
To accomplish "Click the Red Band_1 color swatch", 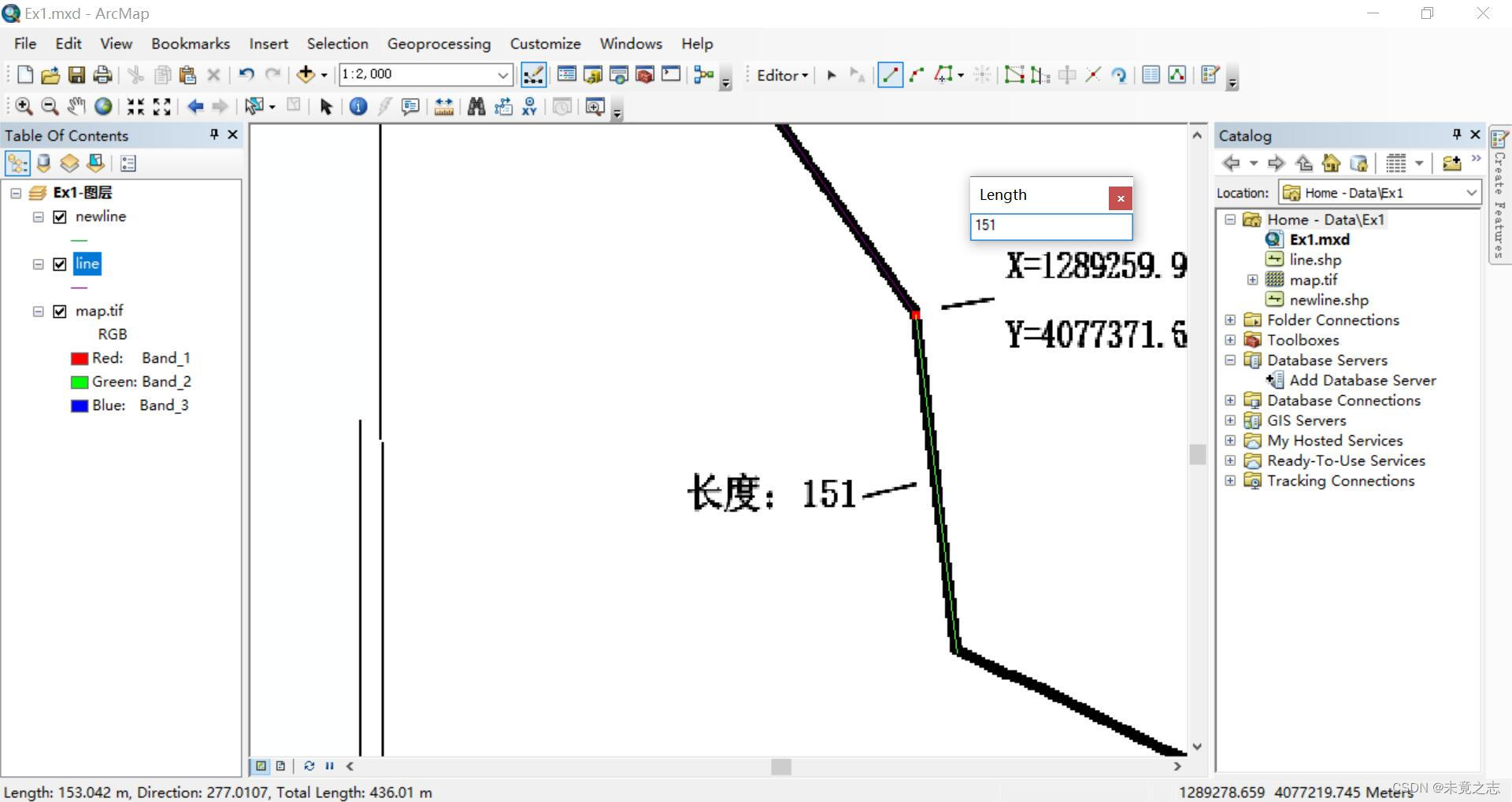I will tap(79, 358).
